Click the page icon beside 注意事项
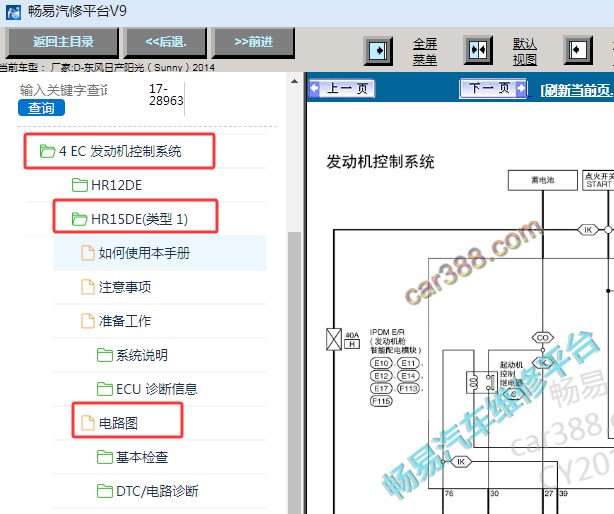The image size is (614, 514). point(87,287)
